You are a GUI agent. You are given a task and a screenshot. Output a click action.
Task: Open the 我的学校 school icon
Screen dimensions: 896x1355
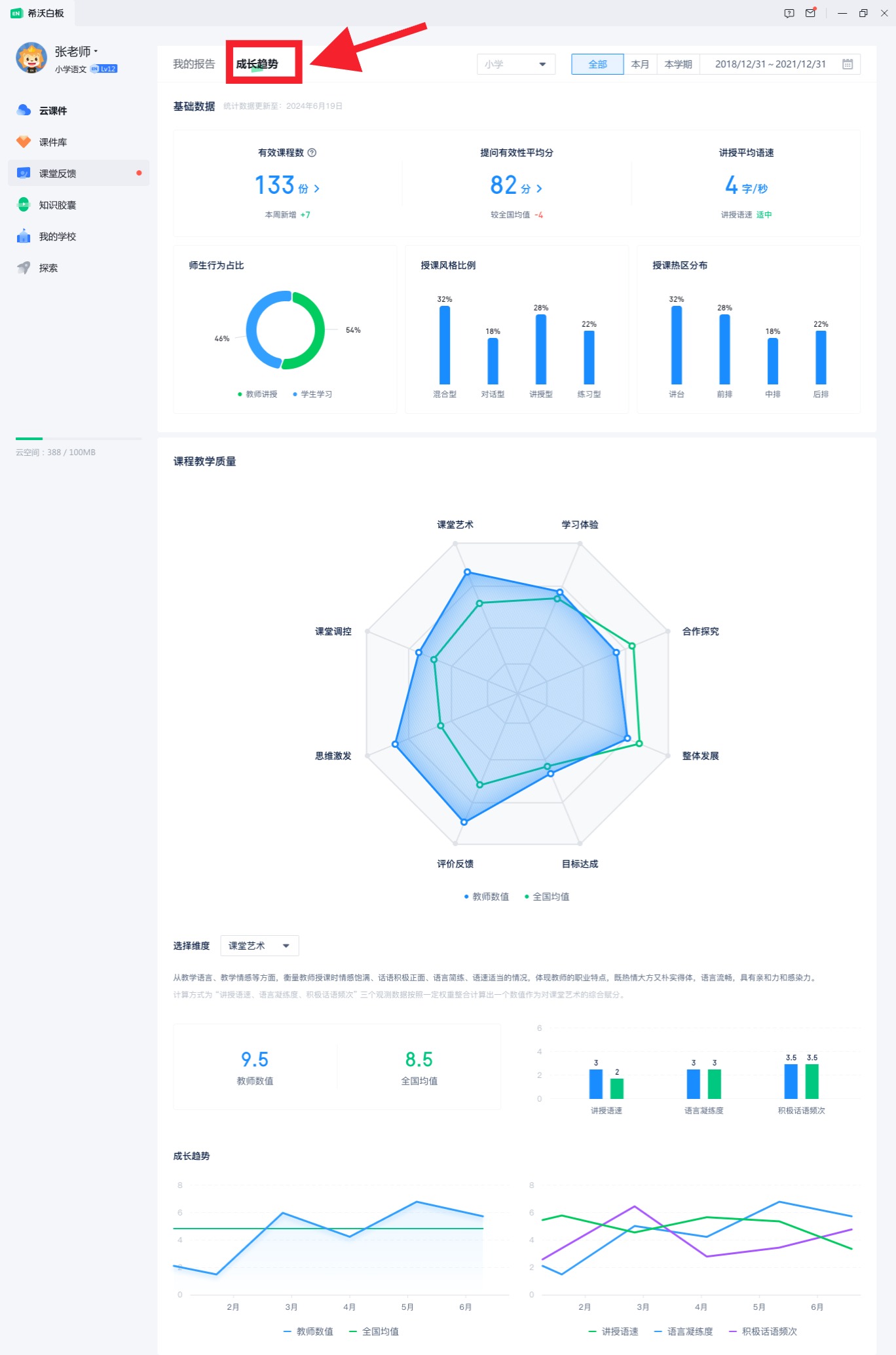pyautogui.click(x=24, y=236)
